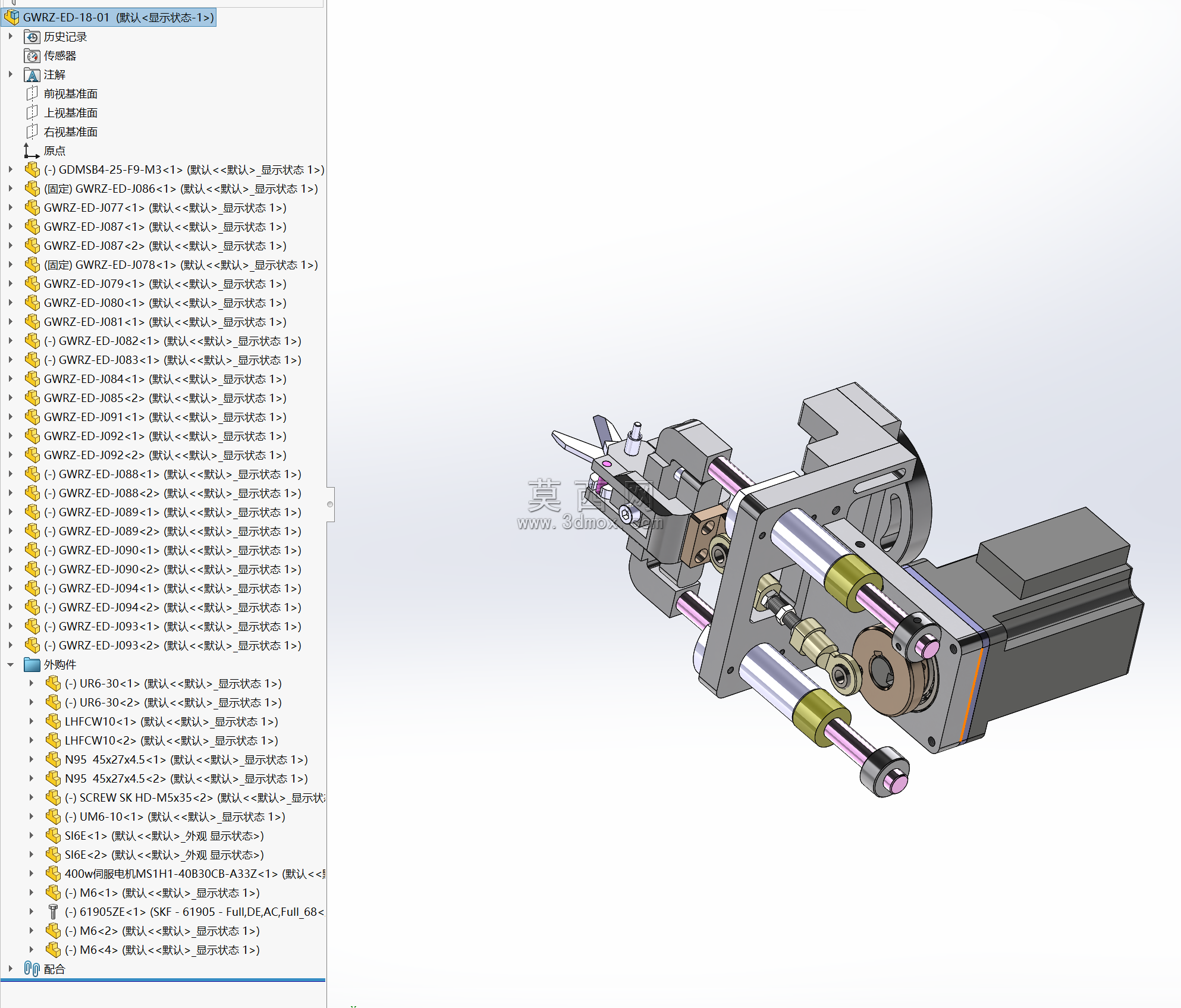Click the 原点 origin icon

click(x=32, y=150)
